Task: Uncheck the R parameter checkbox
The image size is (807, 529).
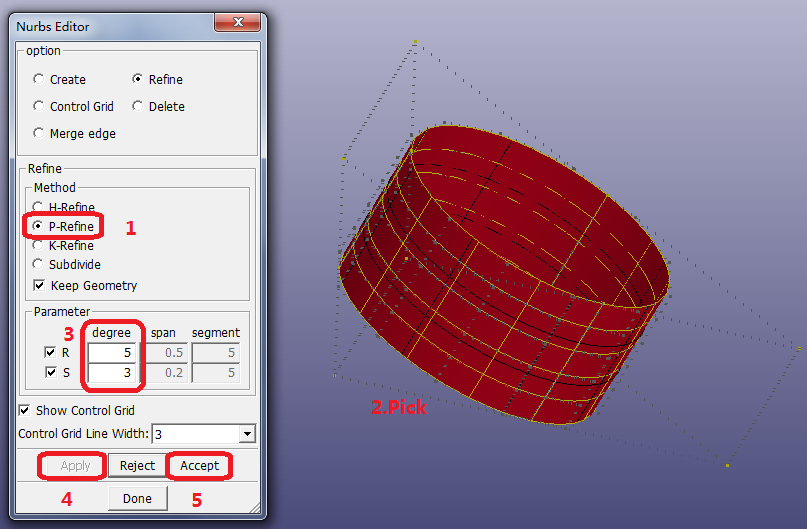Action: [x=51, y=353]
